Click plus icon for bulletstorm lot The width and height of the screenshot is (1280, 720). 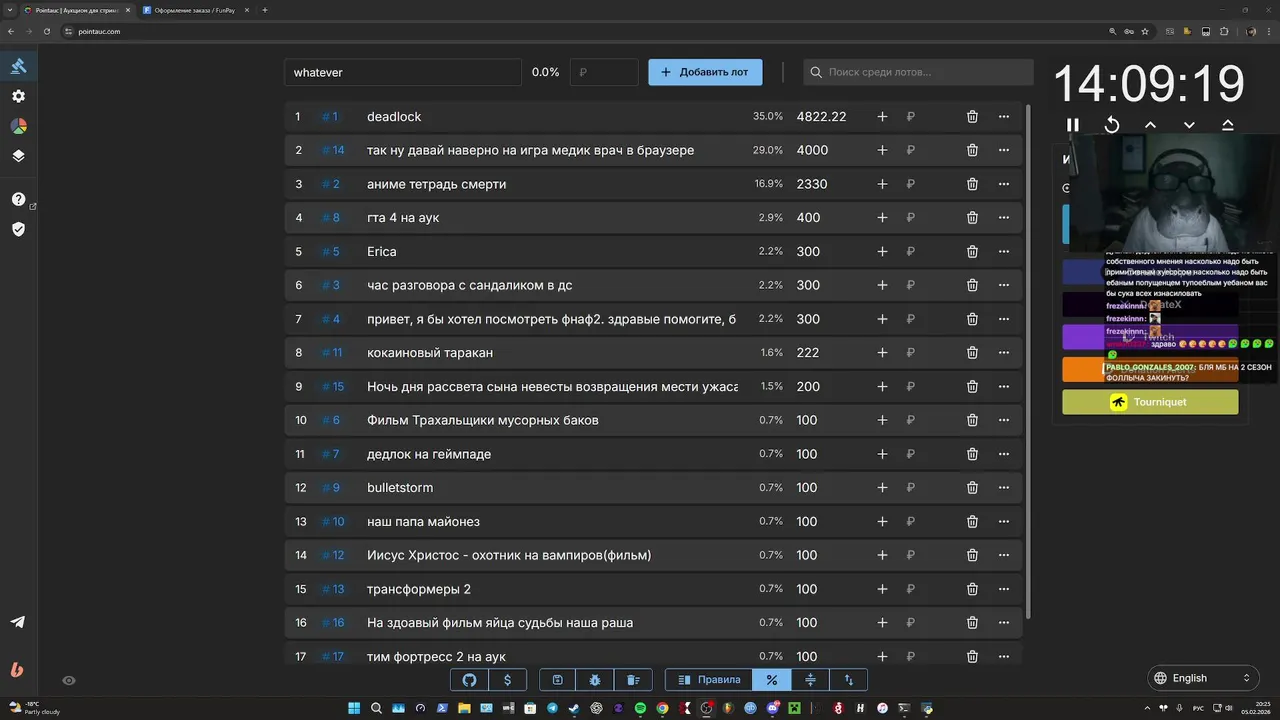[x=882, y=488]
